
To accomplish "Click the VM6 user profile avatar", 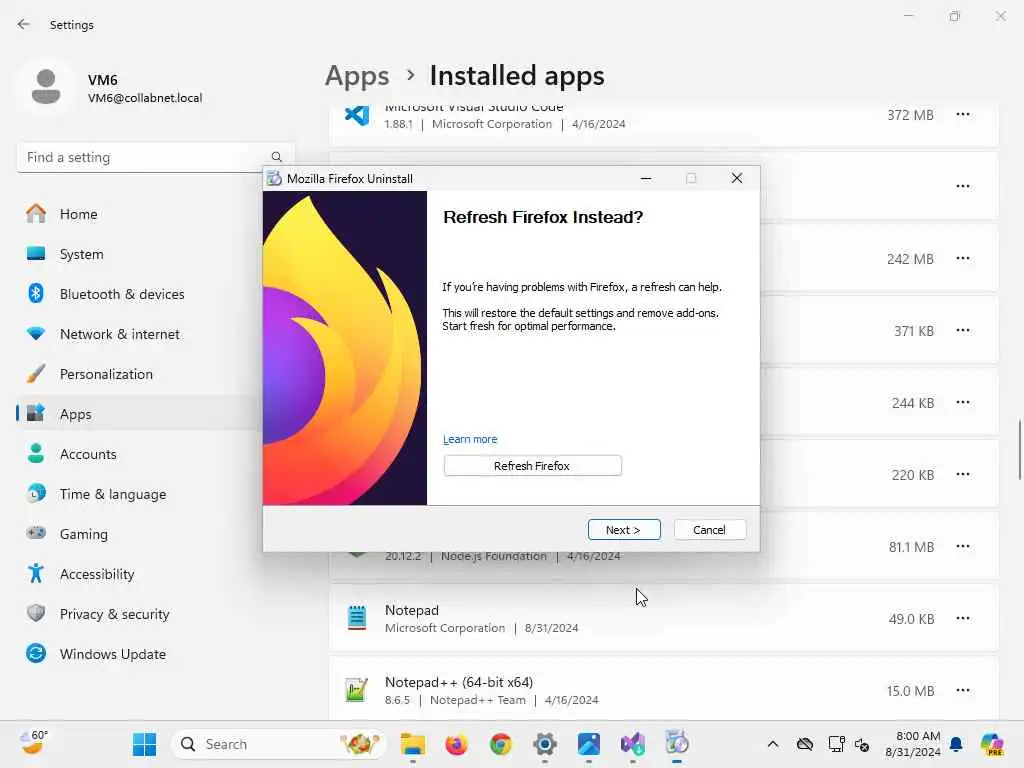I will click(x=46, y=87).
